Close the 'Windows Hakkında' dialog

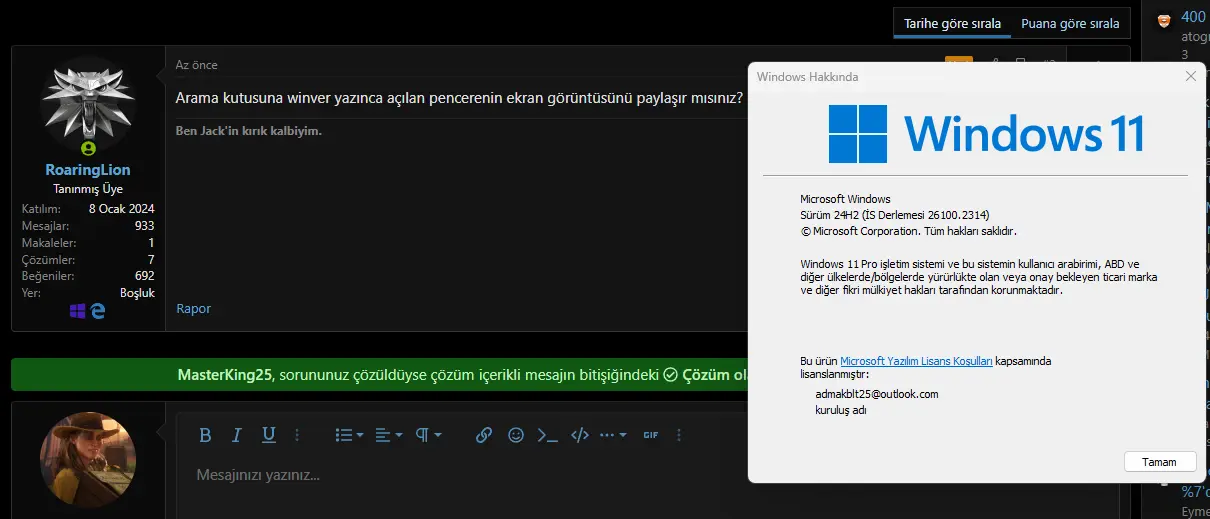[x=1190, y=76]
